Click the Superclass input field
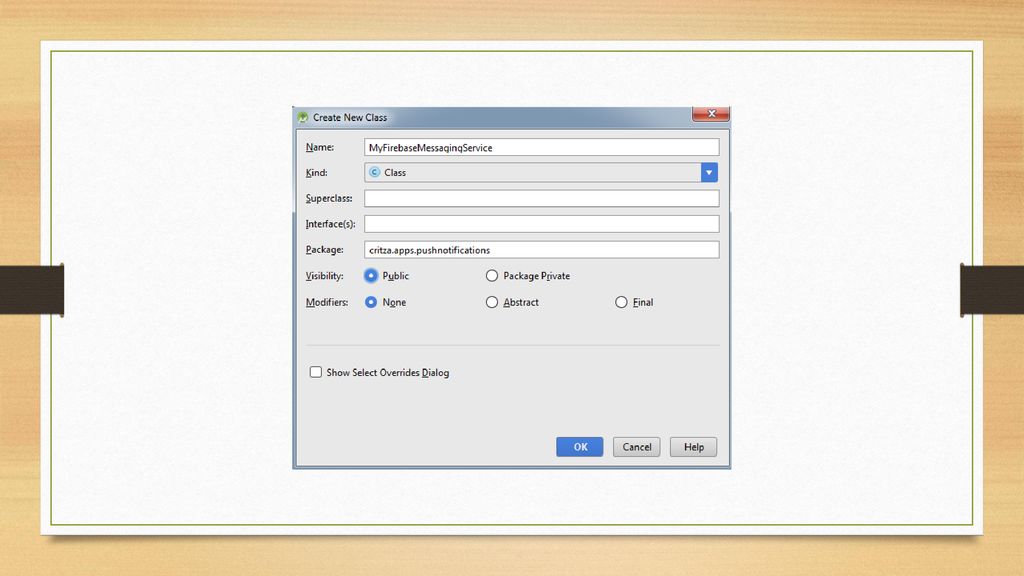 [541, 199]
